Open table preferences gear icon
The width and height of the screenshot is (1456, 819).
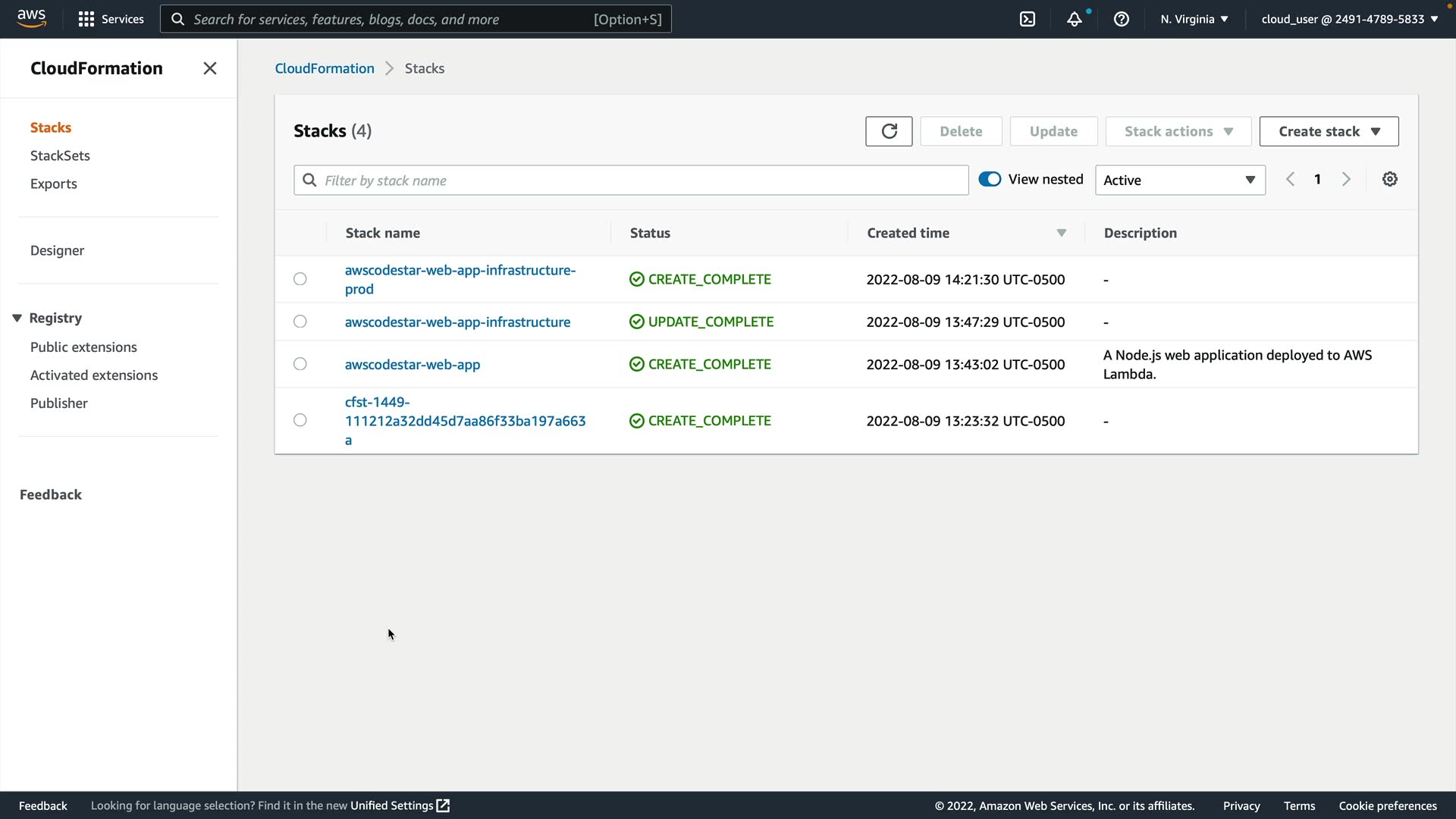coord(1389,180)
